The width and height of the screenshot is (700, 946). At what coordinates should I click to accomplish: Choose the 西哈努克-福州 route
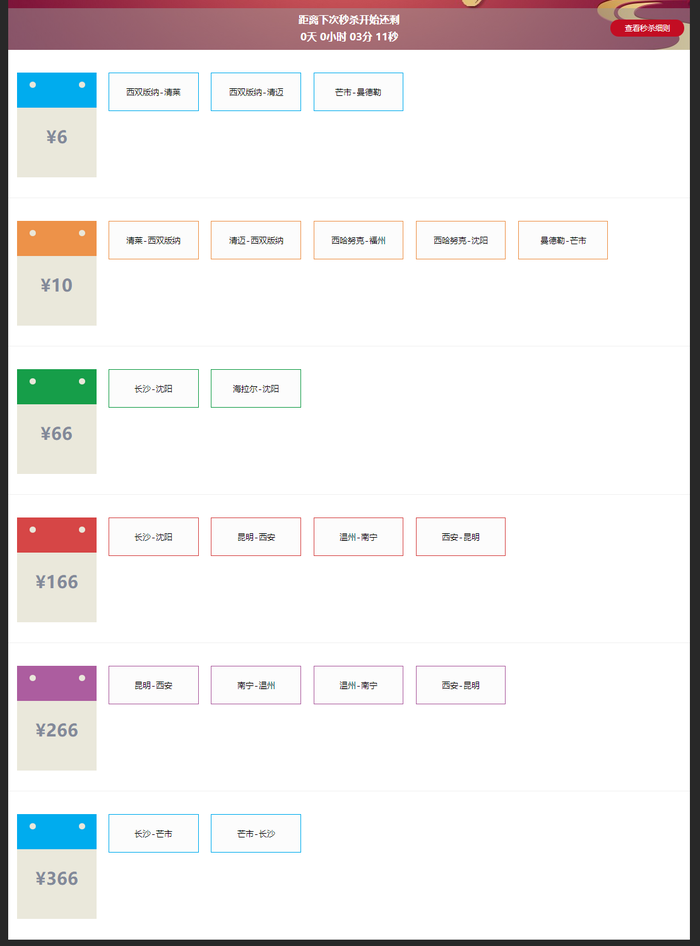(x=358, y=240)
